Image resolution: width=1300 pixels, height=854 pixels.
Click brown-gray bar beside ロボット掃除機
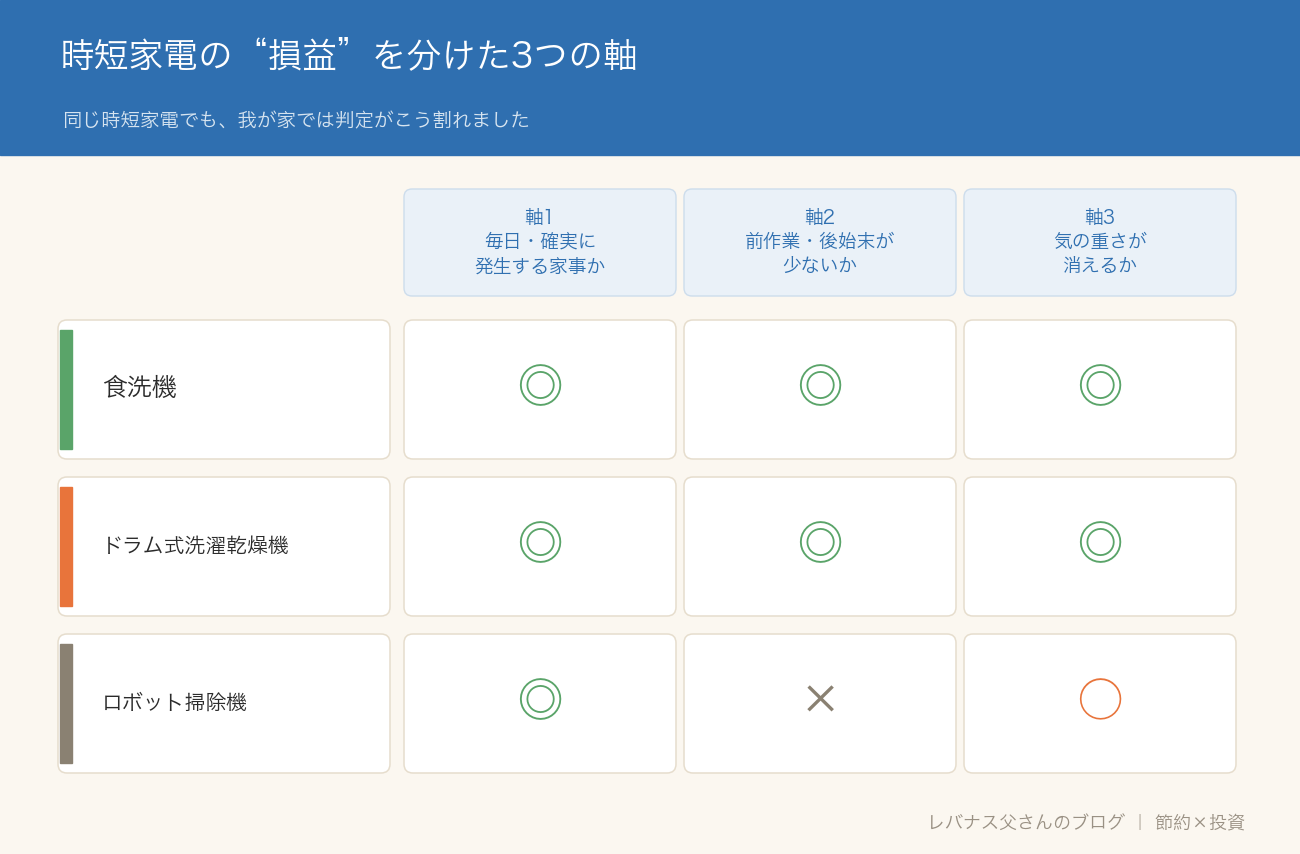coord(66,704)
